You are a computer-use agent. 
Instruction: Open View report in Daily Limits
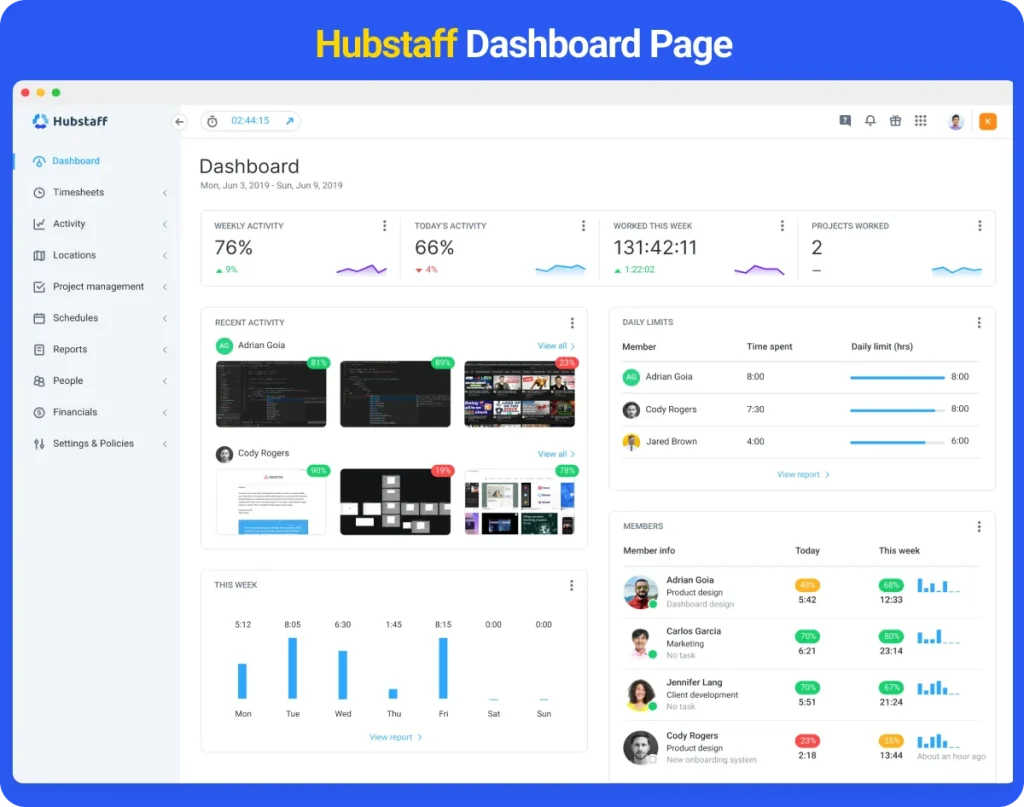(803, 475)
